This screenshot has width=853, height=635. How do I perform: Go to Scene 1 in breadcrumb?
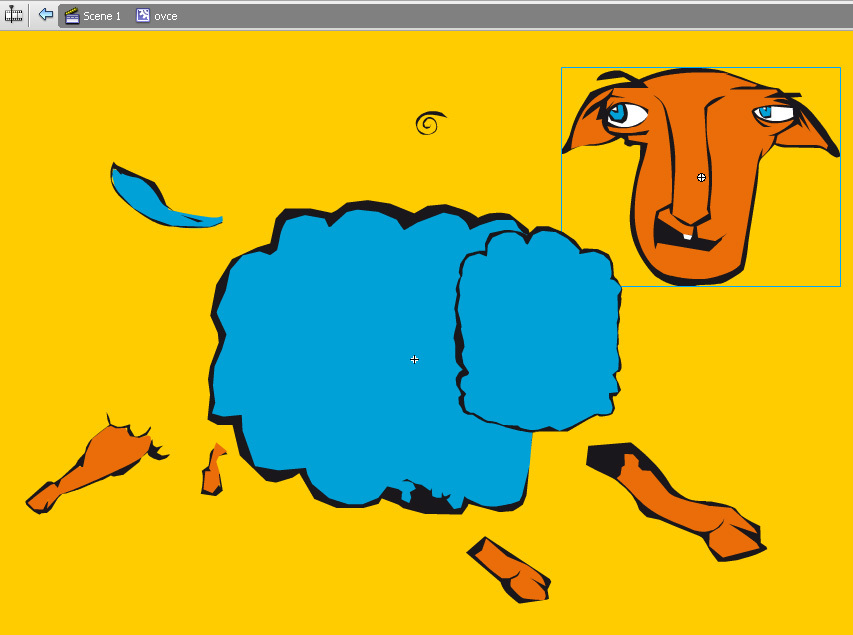tap(93, 16)
